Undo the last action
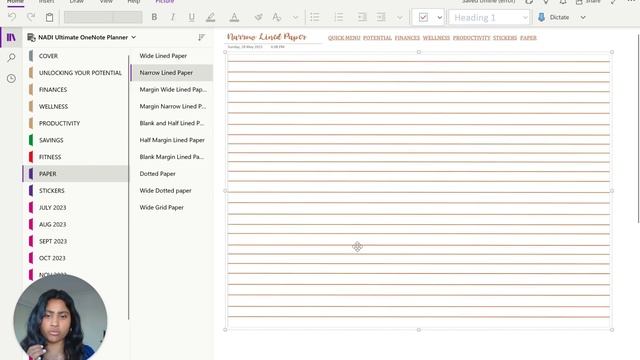The width and height of the screenshot is (640, 360). pyautogui.click(x=12, y=17)
